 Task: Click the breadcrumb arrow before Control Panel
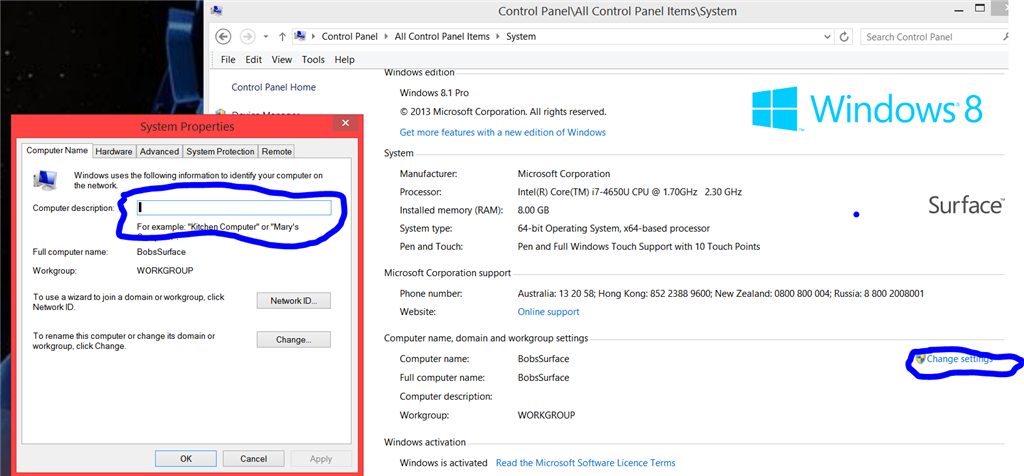[313, 37]
